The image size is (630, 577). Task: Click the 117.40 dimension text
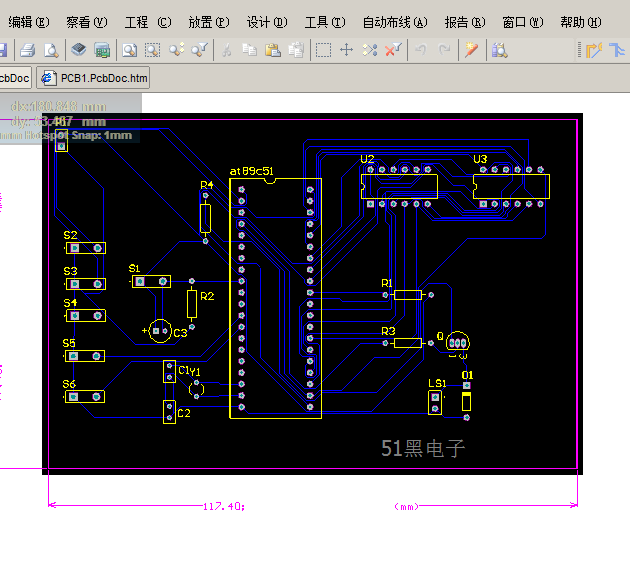223,506
